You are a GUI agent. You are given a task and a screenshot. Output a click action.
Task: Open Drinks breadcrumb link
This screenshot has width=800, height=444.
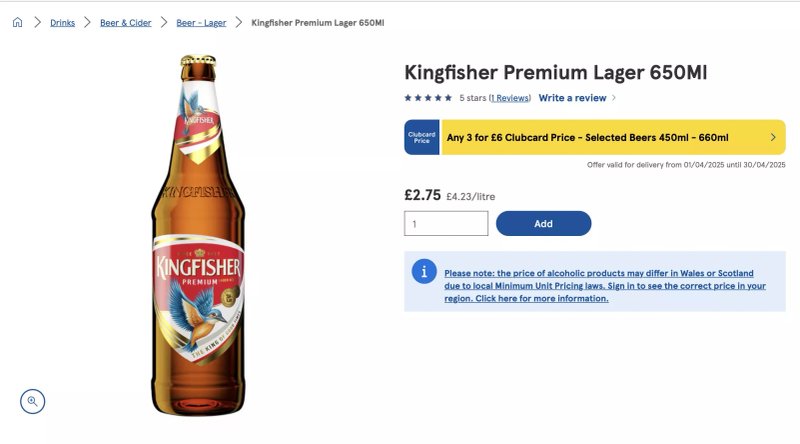point(62,23)
